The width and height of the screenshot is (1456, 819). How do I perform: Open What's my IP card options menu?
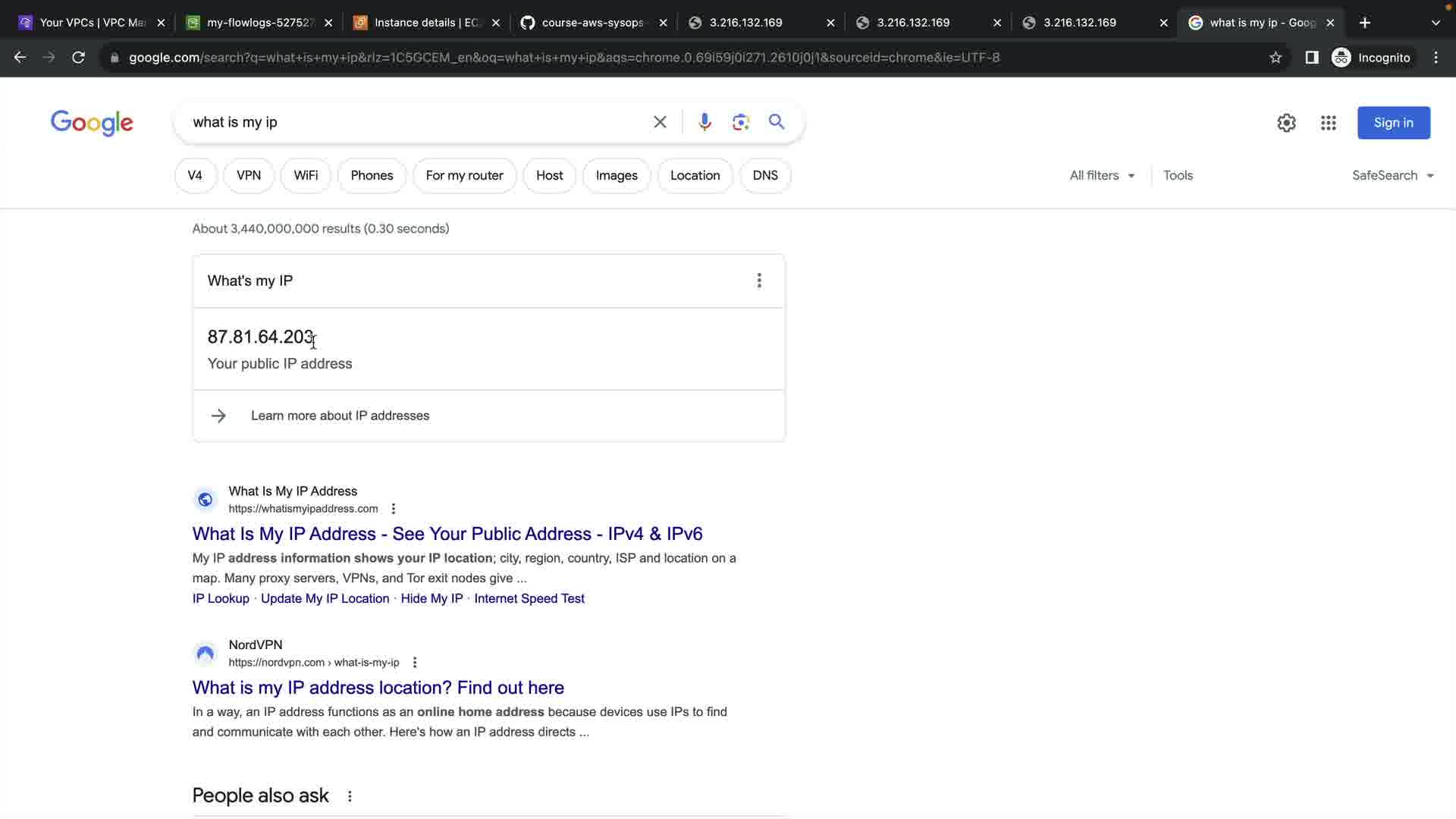(759, 281)
